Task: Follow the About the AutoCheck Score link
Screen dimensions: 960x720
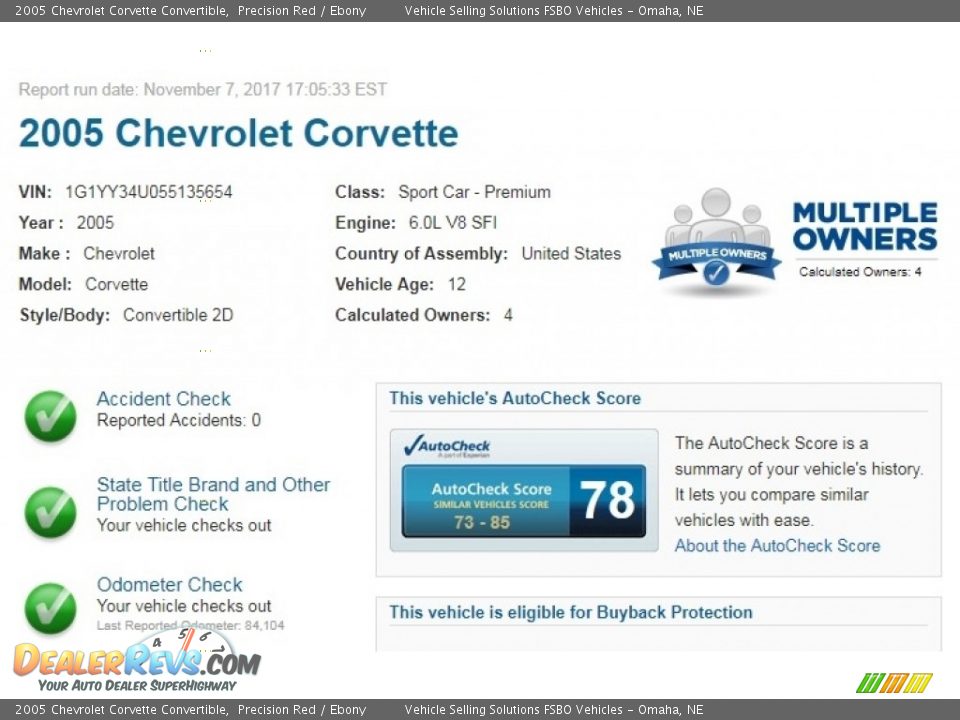Action: point(777,546)
